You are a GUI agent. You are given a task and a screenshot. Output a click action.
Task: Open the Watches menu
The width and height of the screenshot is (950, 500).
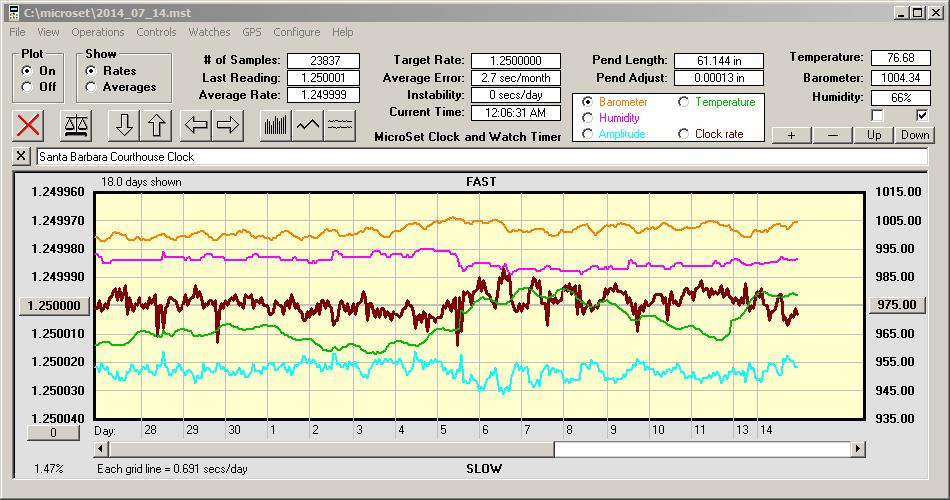point(209,32)
